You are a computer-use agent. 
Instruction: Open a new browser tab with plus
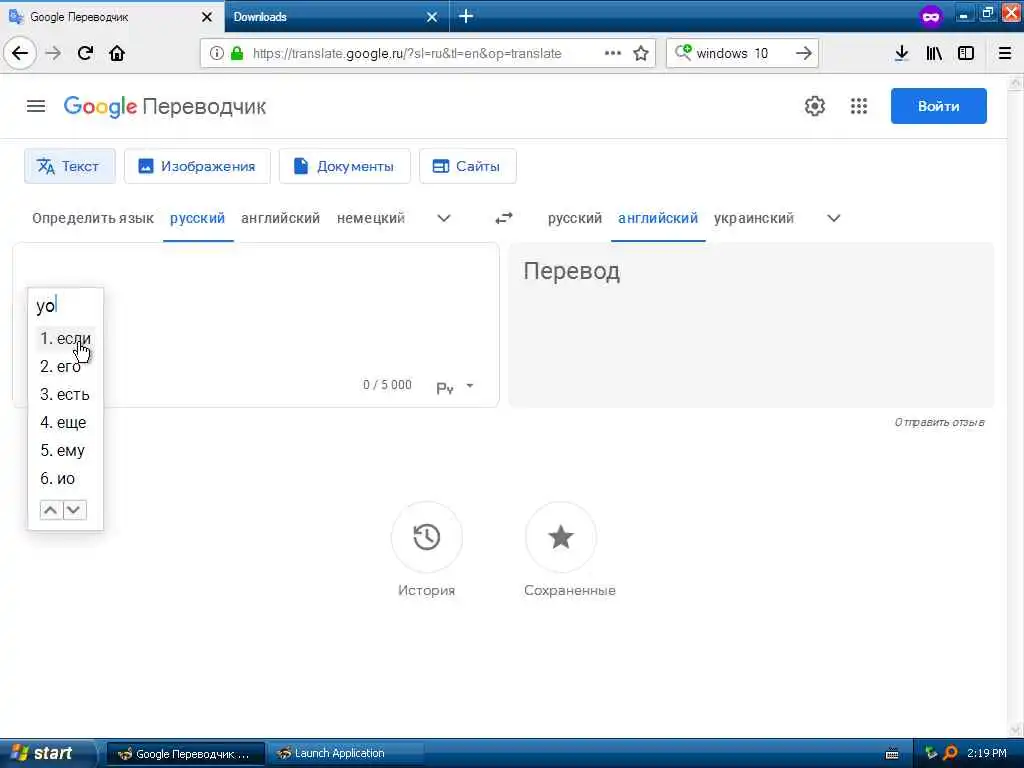466,16
